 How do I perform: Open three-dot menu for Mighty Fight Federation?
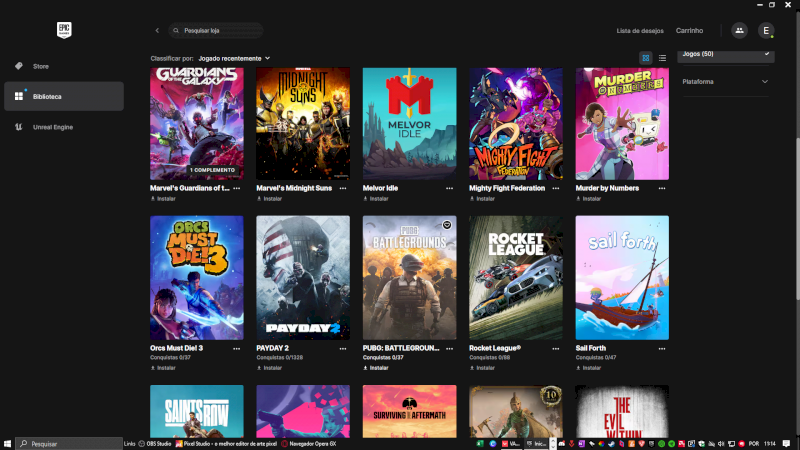tap(556, 188)
